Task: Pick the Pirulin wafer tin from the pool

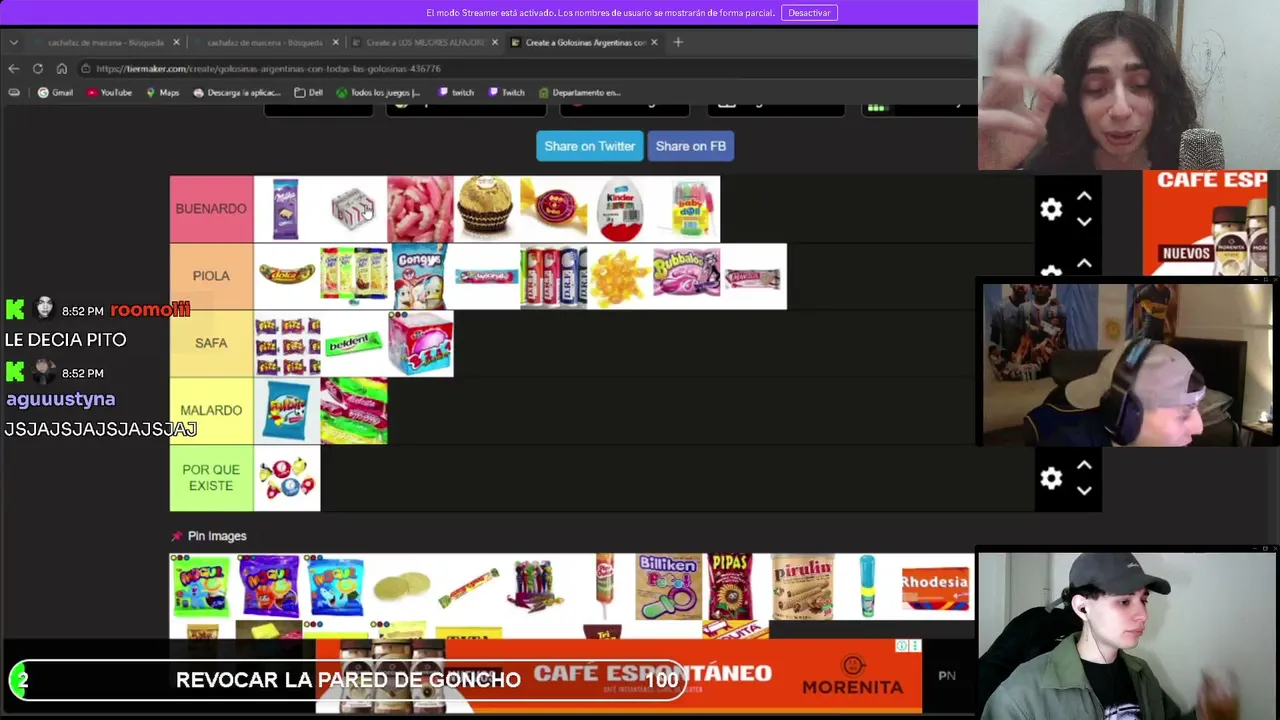Action: point(802,586)
